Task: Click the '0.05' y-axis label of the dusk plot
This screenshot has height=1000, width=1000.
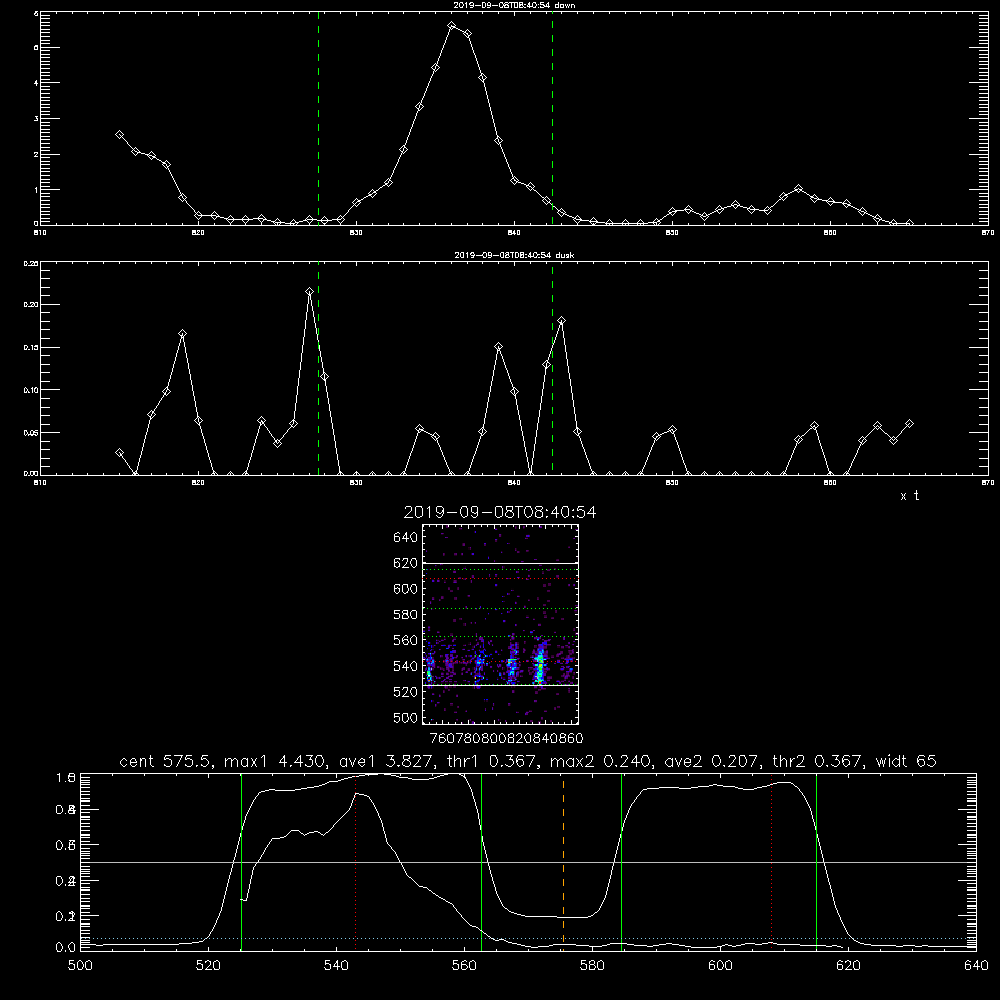Action: (31, 432)
